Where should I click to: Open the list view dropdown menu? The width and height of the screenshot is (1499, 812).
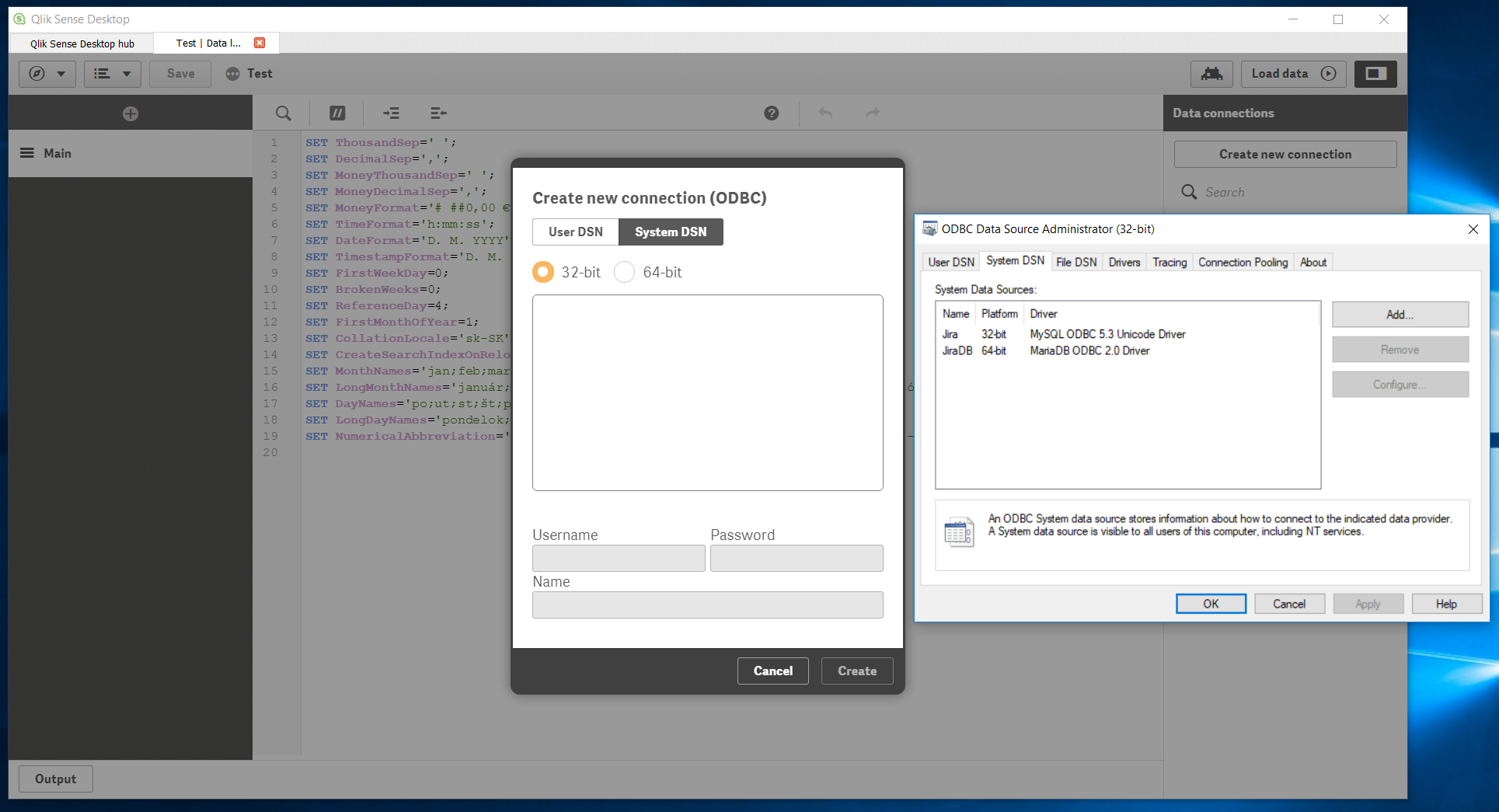[112, 74]
